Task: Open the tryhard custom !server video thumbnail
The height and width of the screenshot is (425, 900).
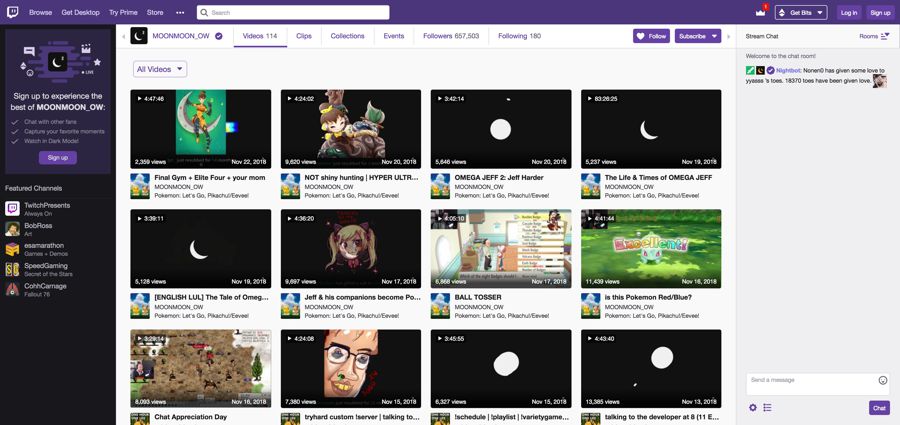Action: pos(351,369)
